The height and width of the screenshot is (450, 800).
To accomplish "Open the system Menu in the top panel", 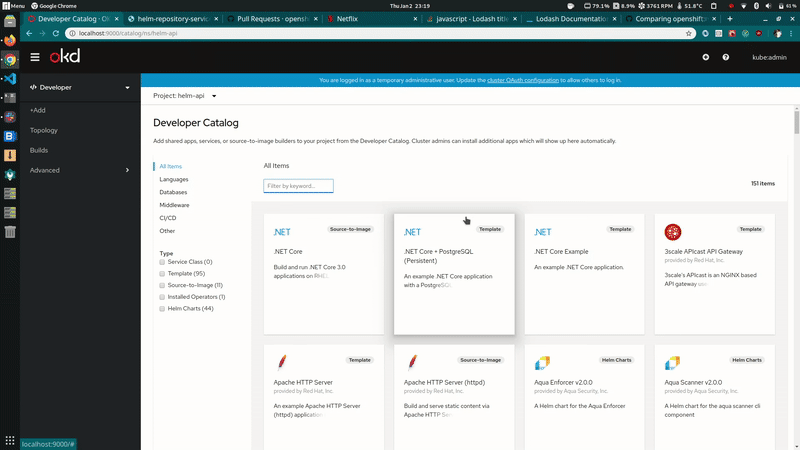I will click(13, 6).
